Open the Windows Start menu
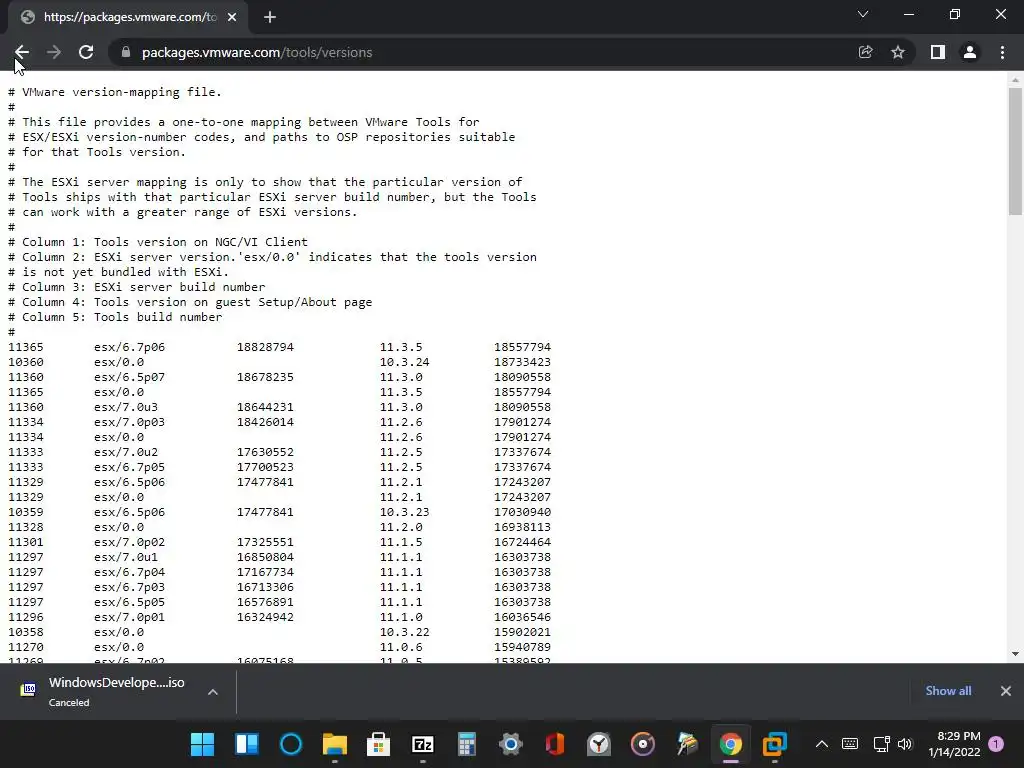Screen dimensions: 1024x768 click(x=202, y=744)
